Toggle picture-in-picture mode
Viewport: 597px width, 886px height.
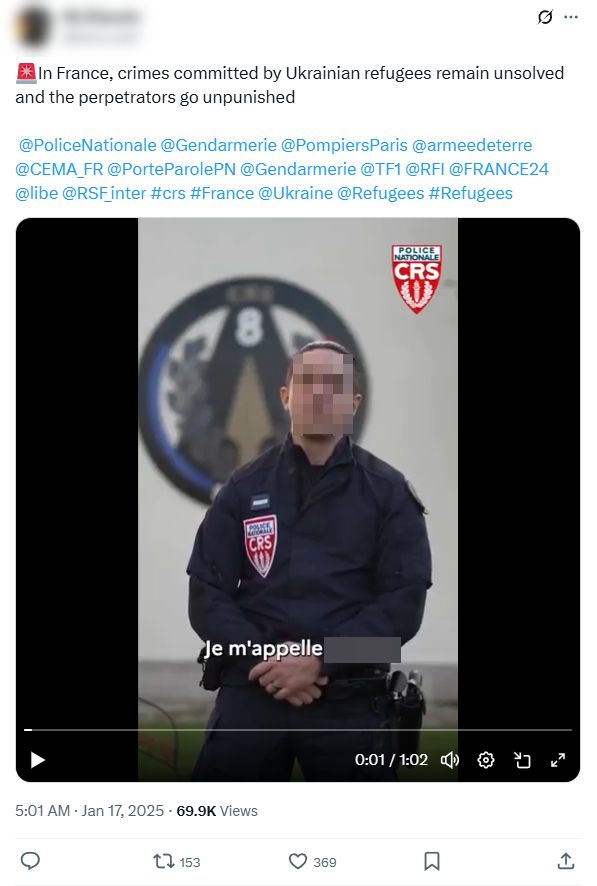click(x=522, y=760)
